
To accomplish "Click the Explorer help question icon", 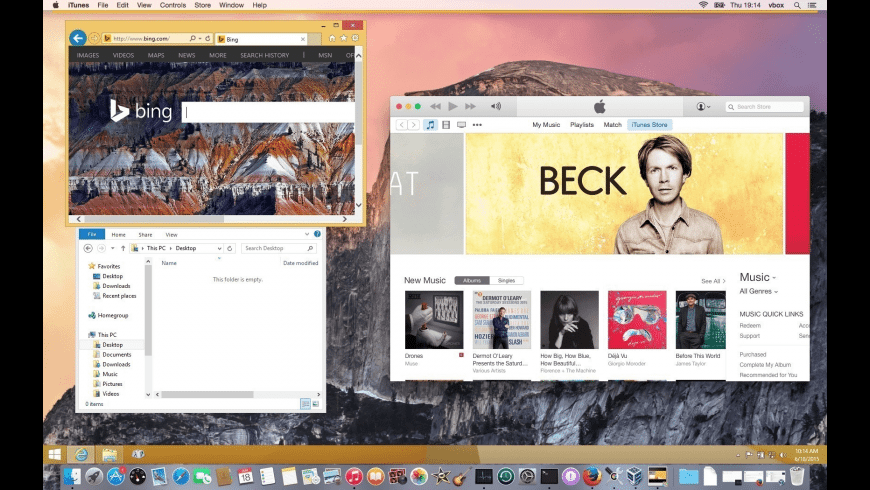I will (317, 234).
